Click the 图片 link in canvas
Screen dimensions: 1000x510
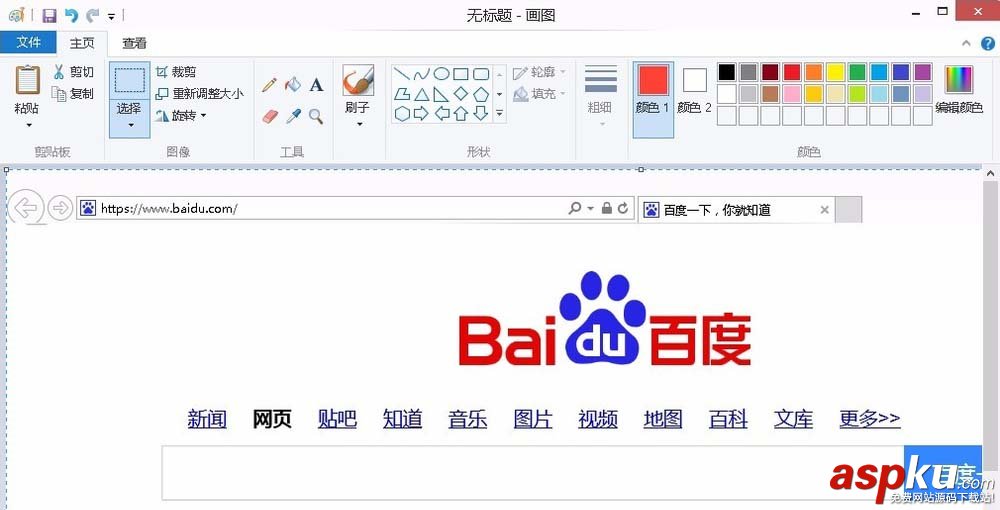[x=533, y=419]
